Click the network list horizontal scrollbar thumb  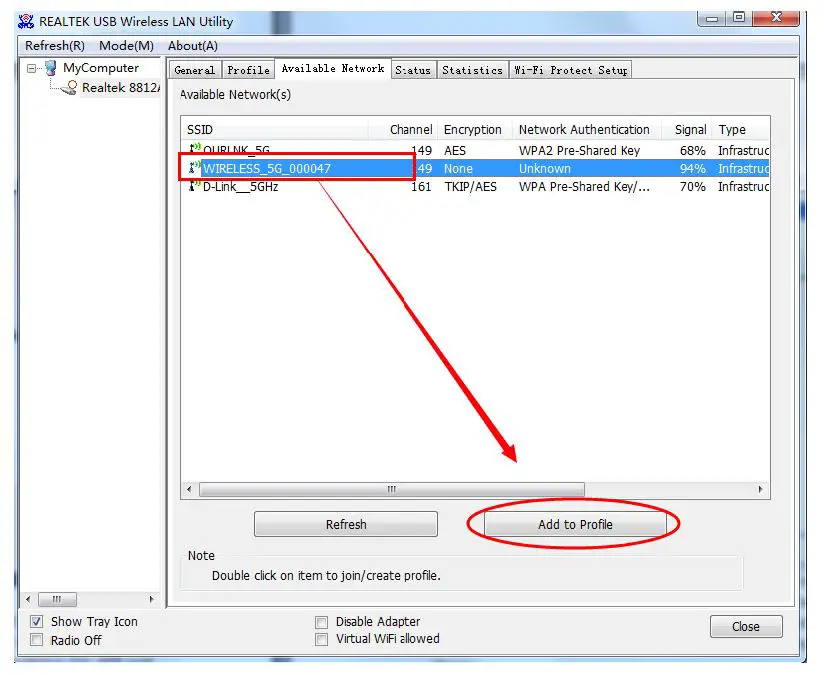(392, 489)
